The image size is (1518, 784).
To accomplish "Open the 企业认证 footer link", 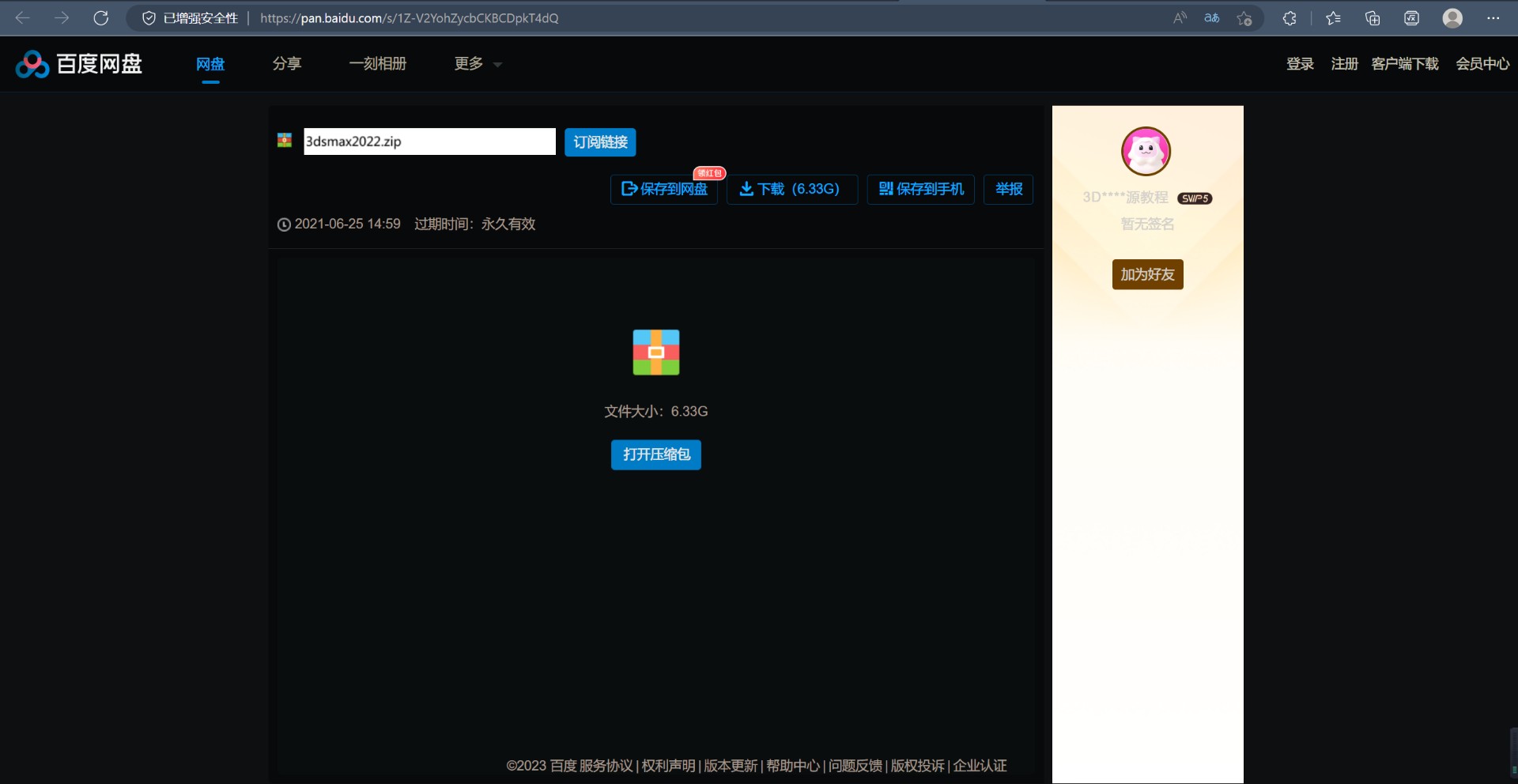I will pyautogui.click(x=980, y=766).
